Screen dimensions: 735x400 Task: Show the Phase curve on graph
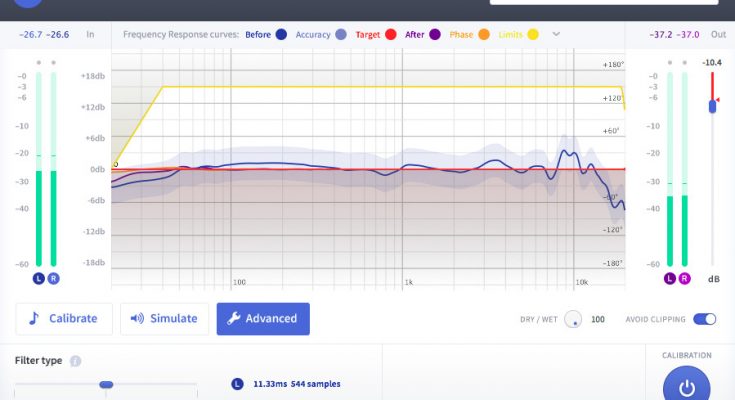click(x=483, y=34)
